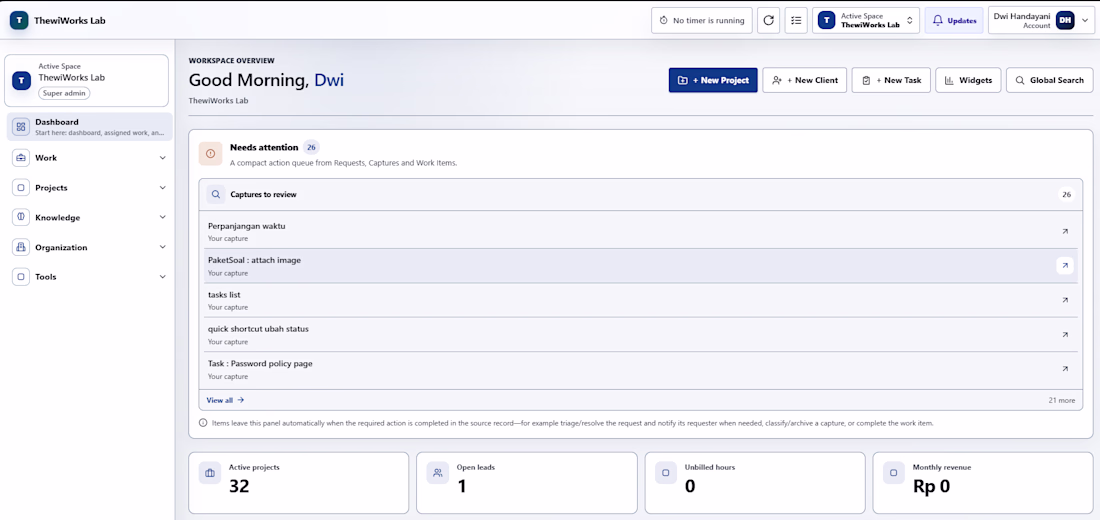Click the Monthly revenue card icon

894,473
